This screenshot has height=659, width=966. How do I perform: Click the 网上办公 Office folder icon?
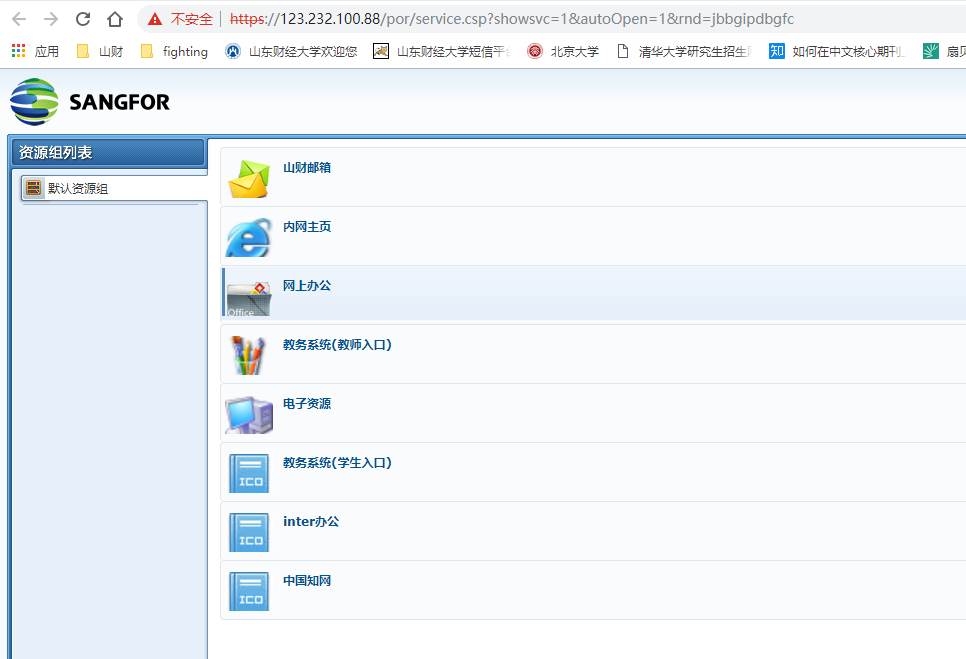pos(248,297)
